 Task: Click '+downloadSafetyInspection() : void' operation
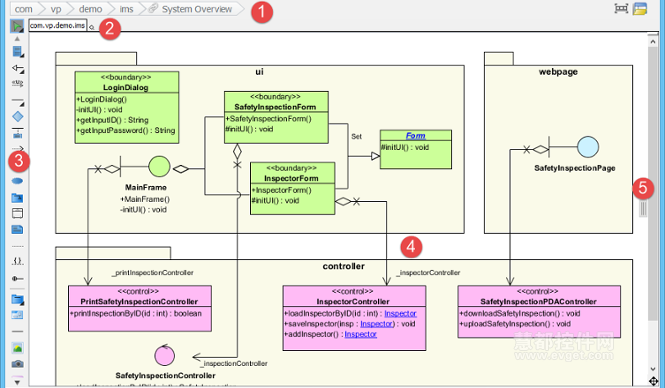(x=520, y=313)
